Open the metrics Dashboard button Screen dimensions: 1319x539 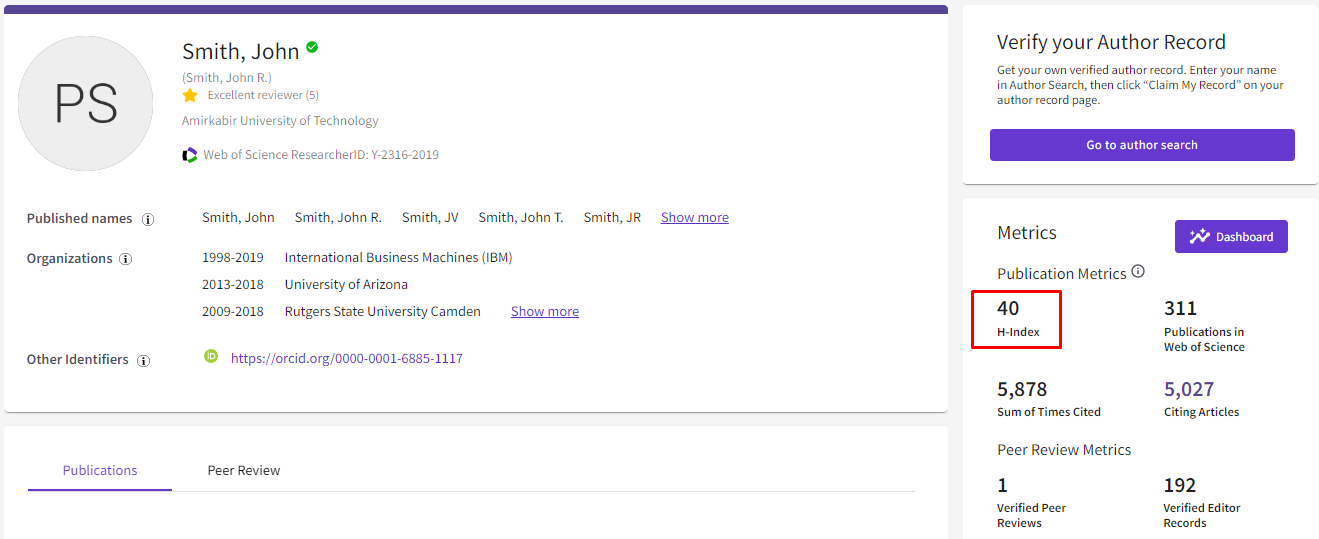[x=1231, y=237]
